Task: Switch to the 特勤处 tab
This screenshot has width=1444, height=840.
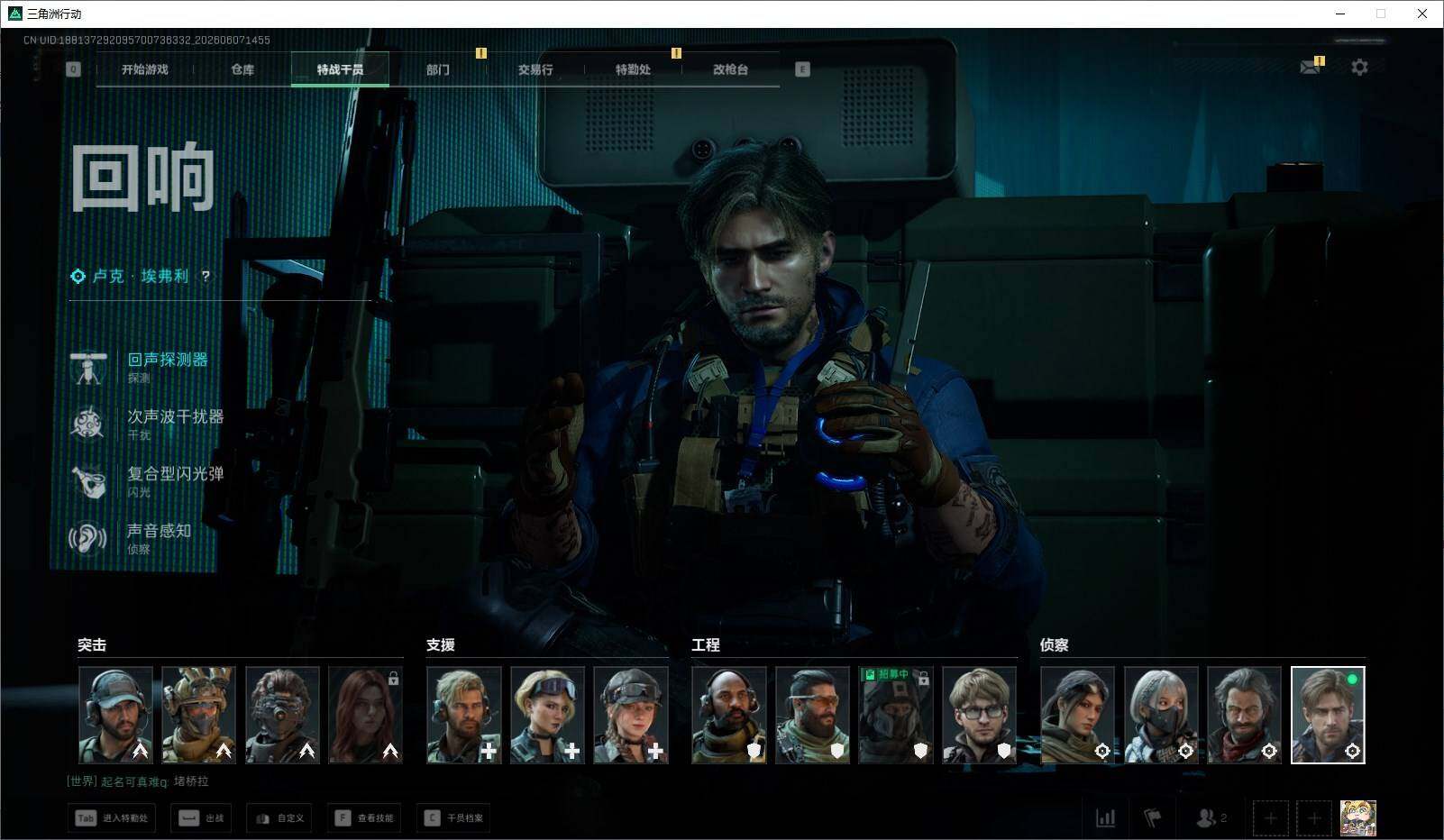Action: [x=633, y=69]
